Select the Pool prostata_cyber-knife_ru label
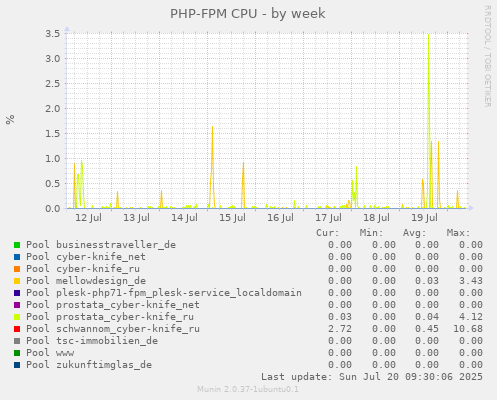Screen dimensions: 497x400 [110, 317]
